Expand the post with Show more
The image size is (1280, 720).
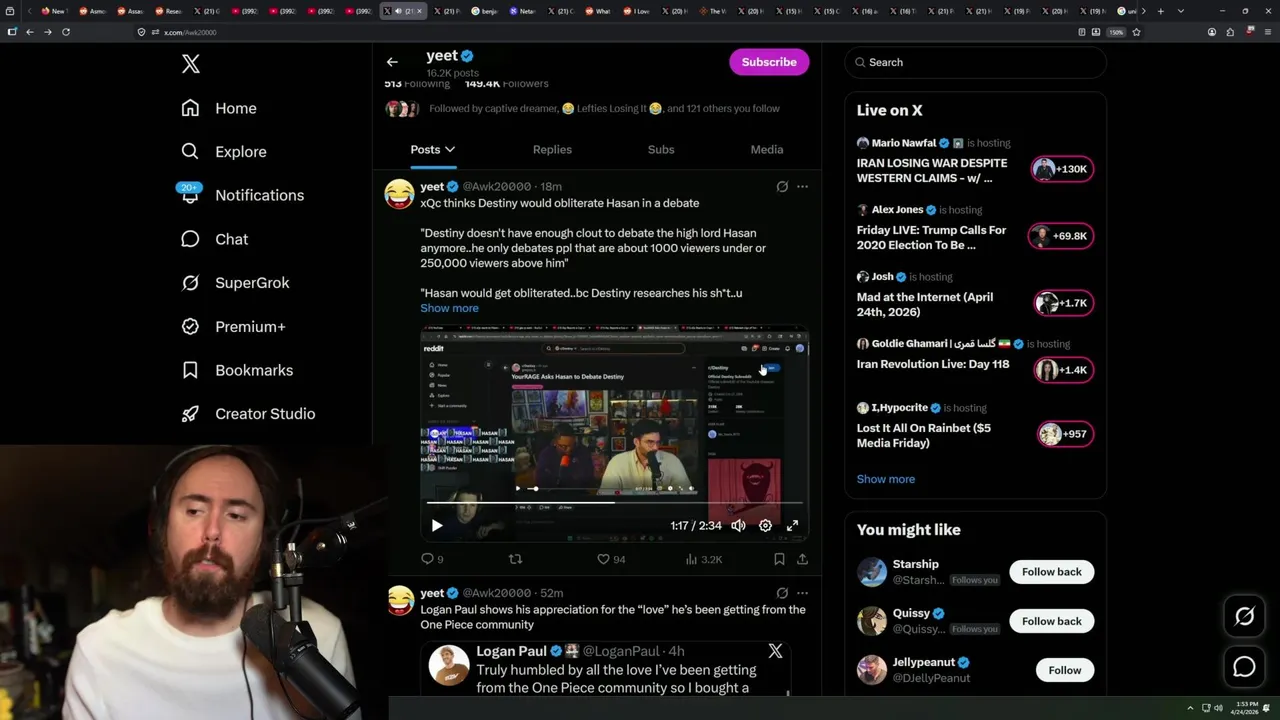point(449,308)
